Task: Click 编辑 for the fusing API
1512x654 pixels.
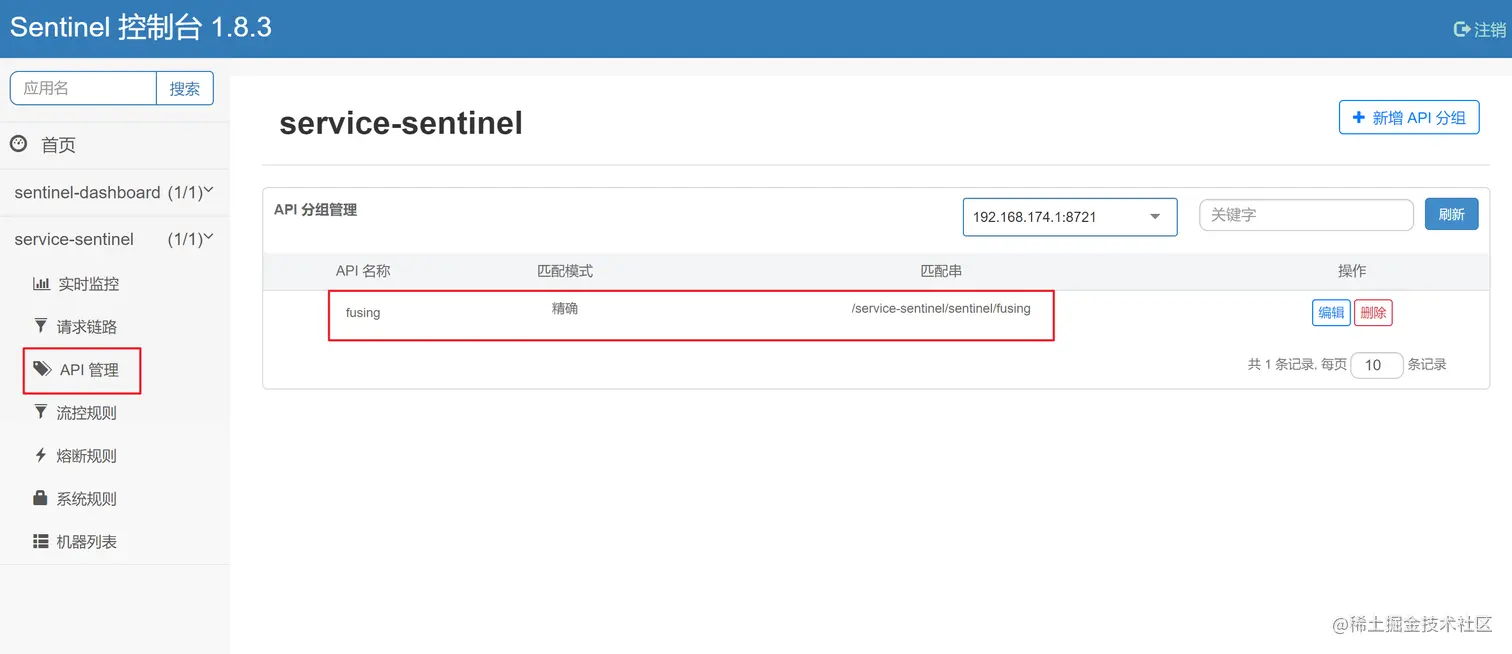Action: point(1331,312)
